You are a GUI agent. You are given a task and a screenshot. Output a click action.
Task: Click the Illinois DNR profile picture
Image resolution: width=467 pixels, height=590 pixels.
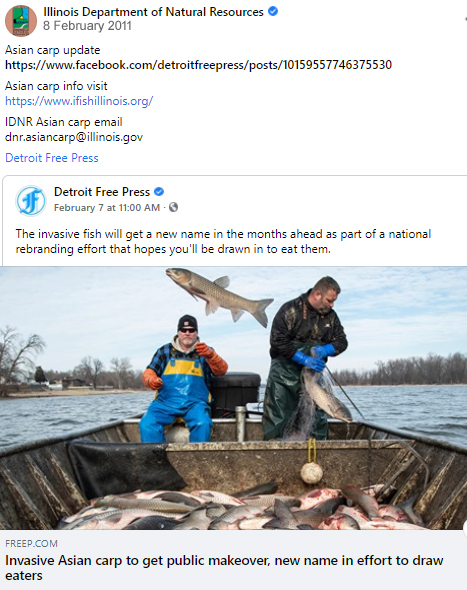pos(21,21)
